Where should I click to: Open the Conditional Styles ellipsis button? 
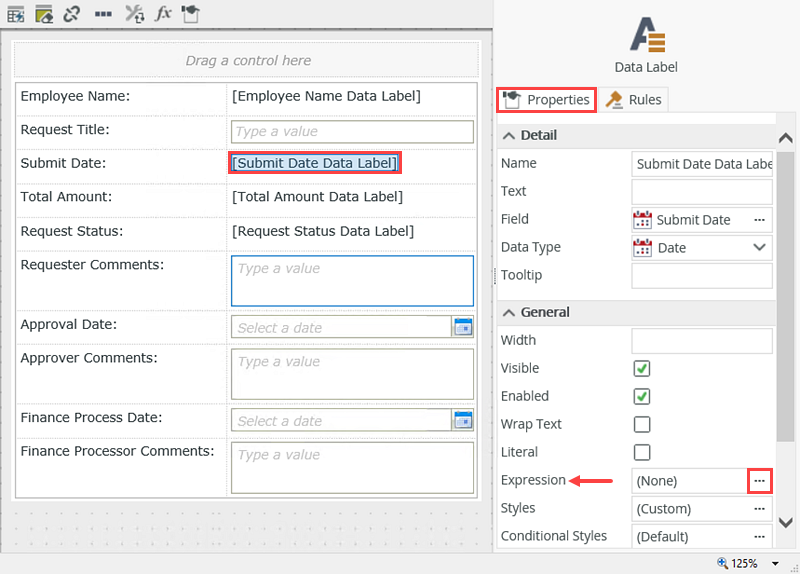click(759, 536)
